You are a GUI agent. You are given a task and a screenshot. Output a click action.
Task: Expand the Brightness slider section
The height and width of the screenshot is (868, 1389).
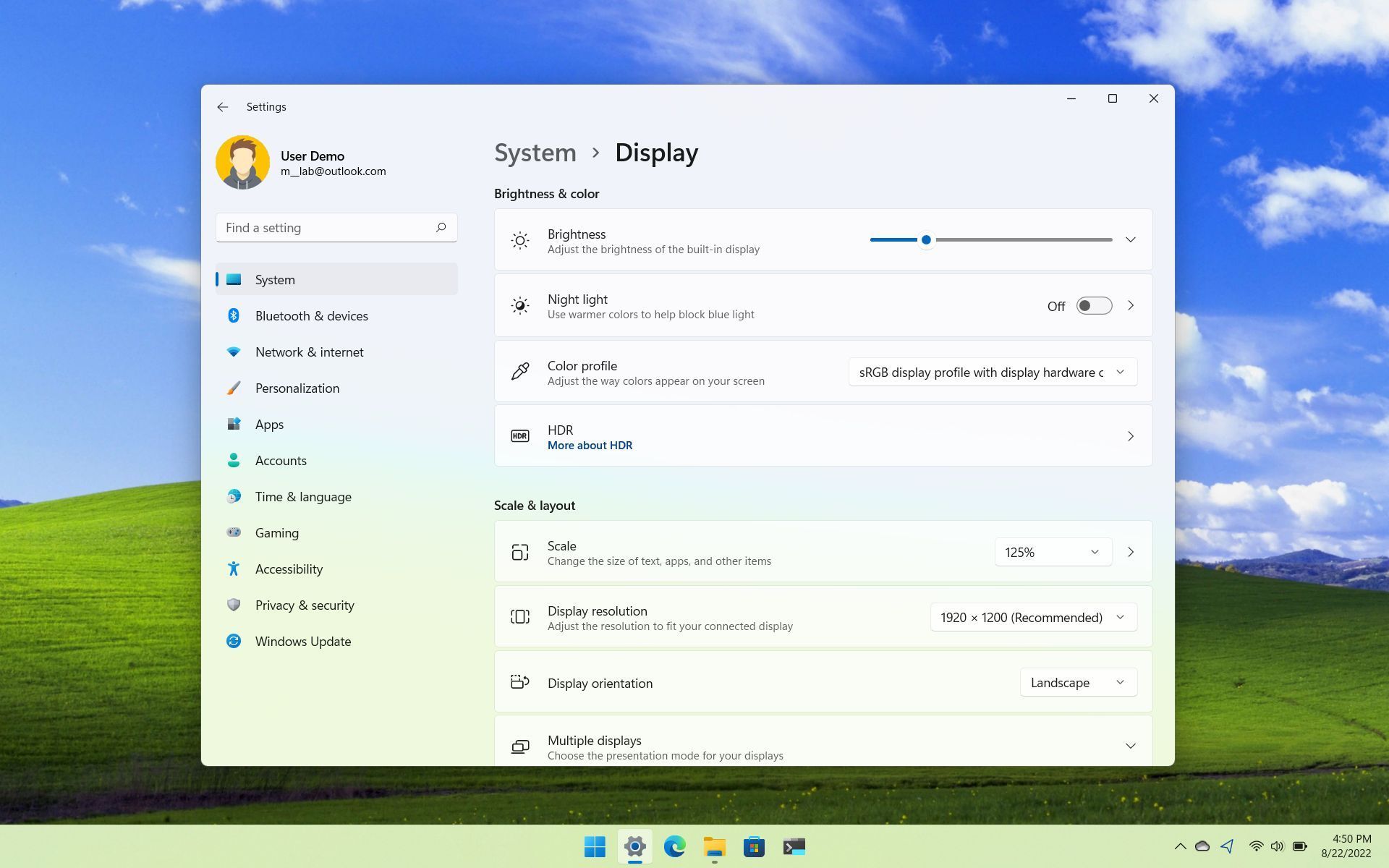pos(1131,240)
